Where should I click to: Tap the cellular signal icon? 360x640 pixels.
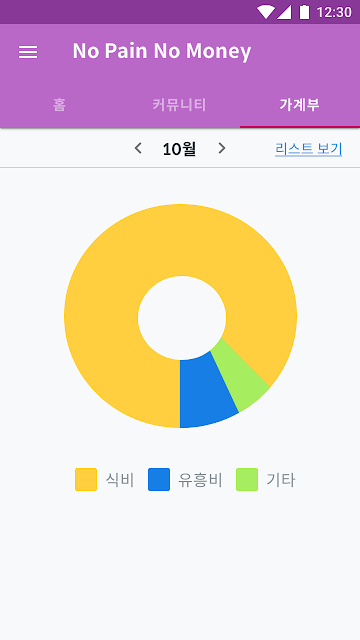[284, 13]
